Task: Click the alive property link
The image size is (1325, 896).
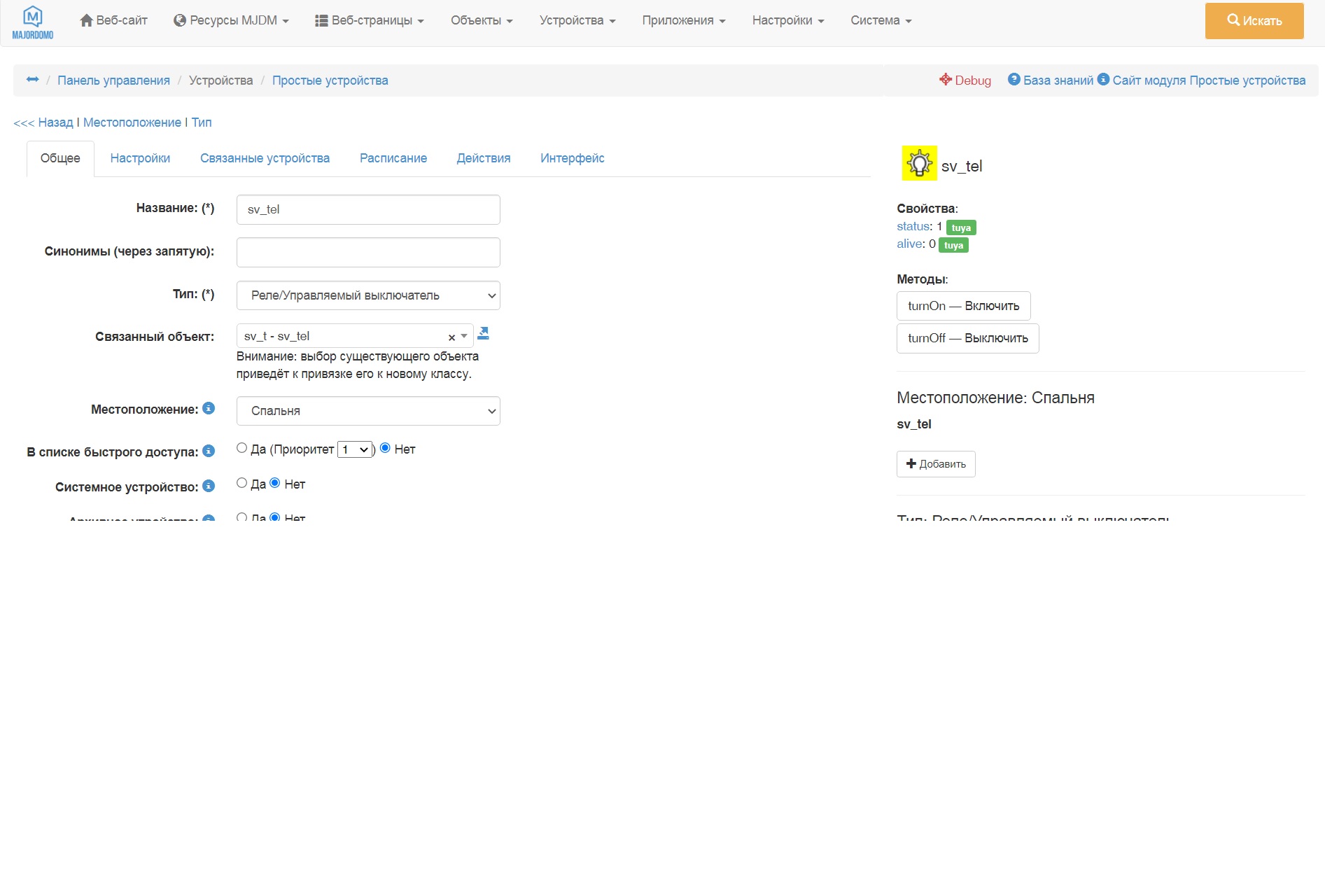Action: (x=910, y=244)
